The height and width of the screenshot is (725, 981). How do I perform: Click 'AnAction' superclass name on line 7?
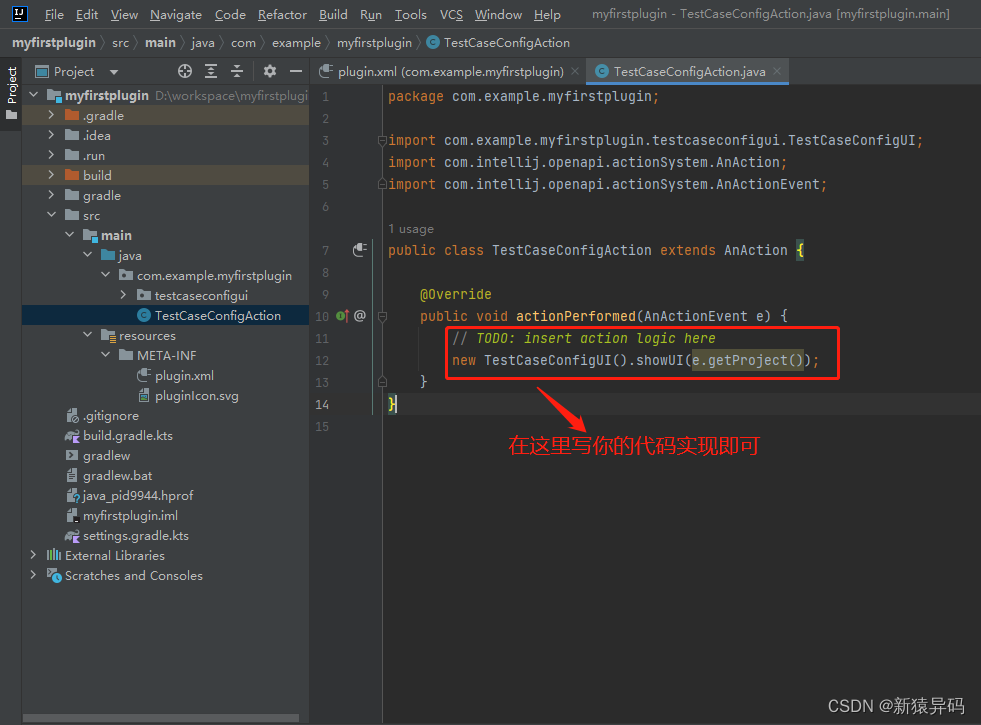[x=756, y=250]
